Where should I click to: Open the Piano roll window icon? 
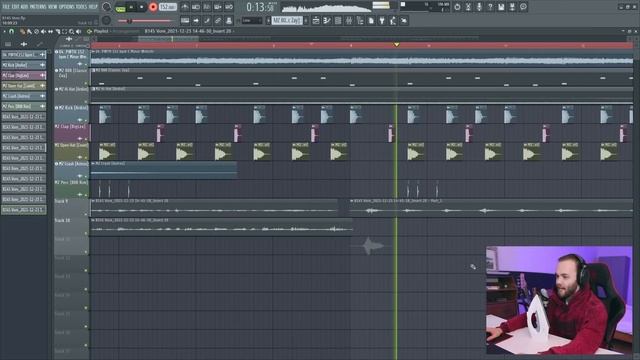(327, 20)
